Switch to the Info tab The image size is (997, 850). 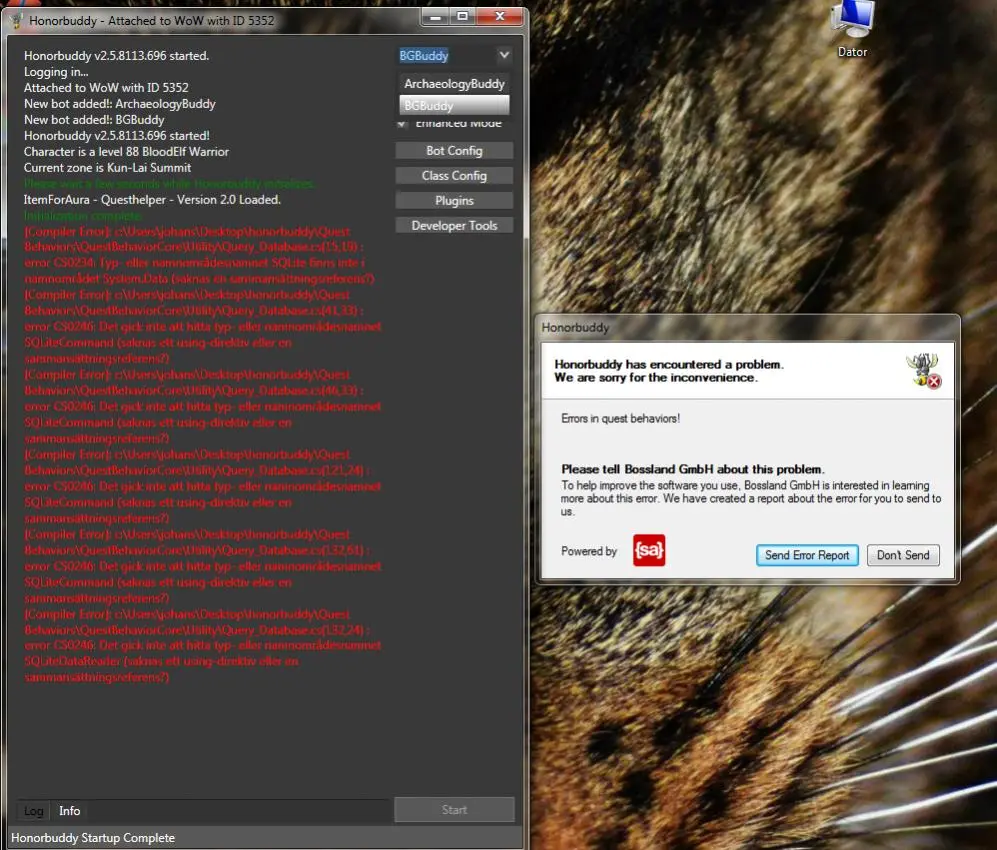pos(69,811)
